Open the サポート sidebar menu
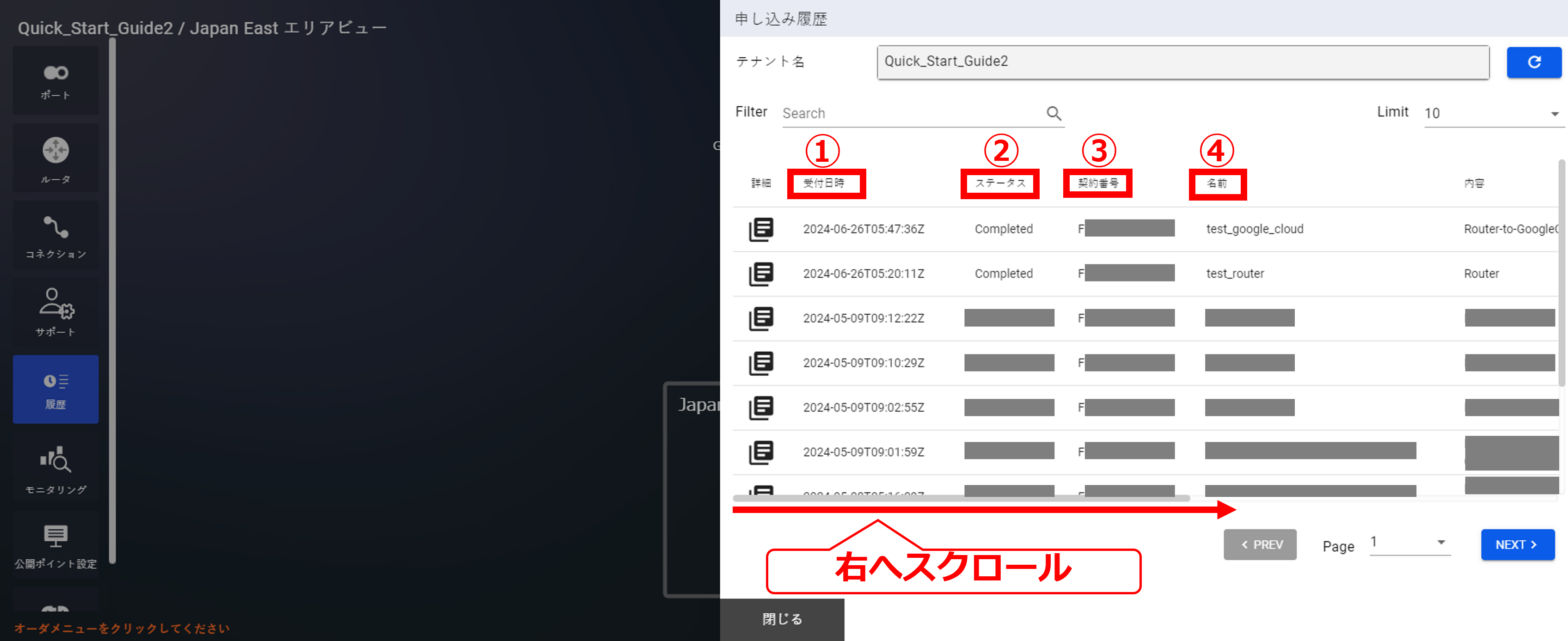 click(55, 312)
